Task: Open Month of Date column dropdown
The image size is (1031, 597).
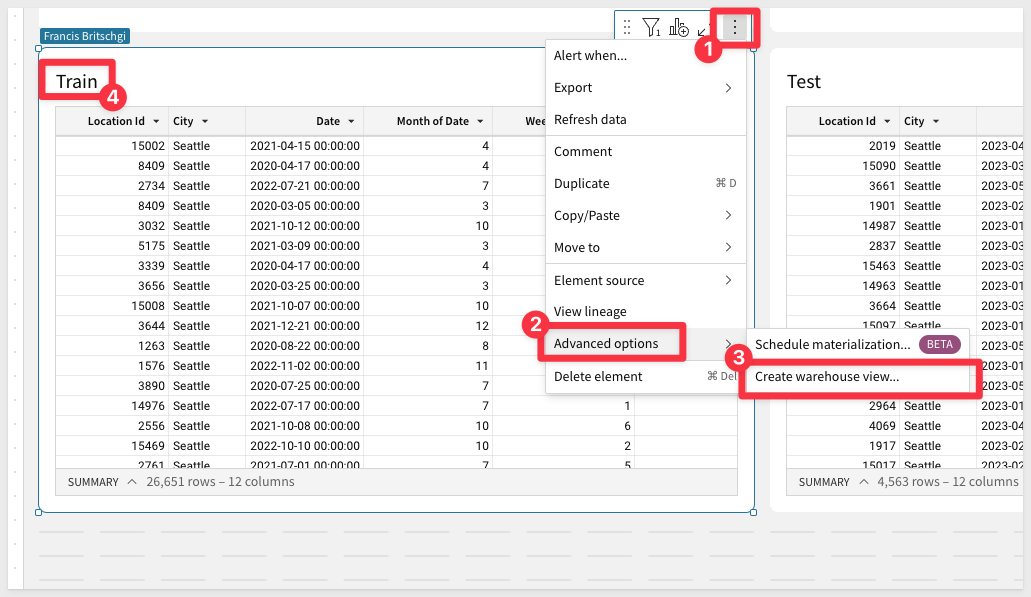Action: coord(480,122)
